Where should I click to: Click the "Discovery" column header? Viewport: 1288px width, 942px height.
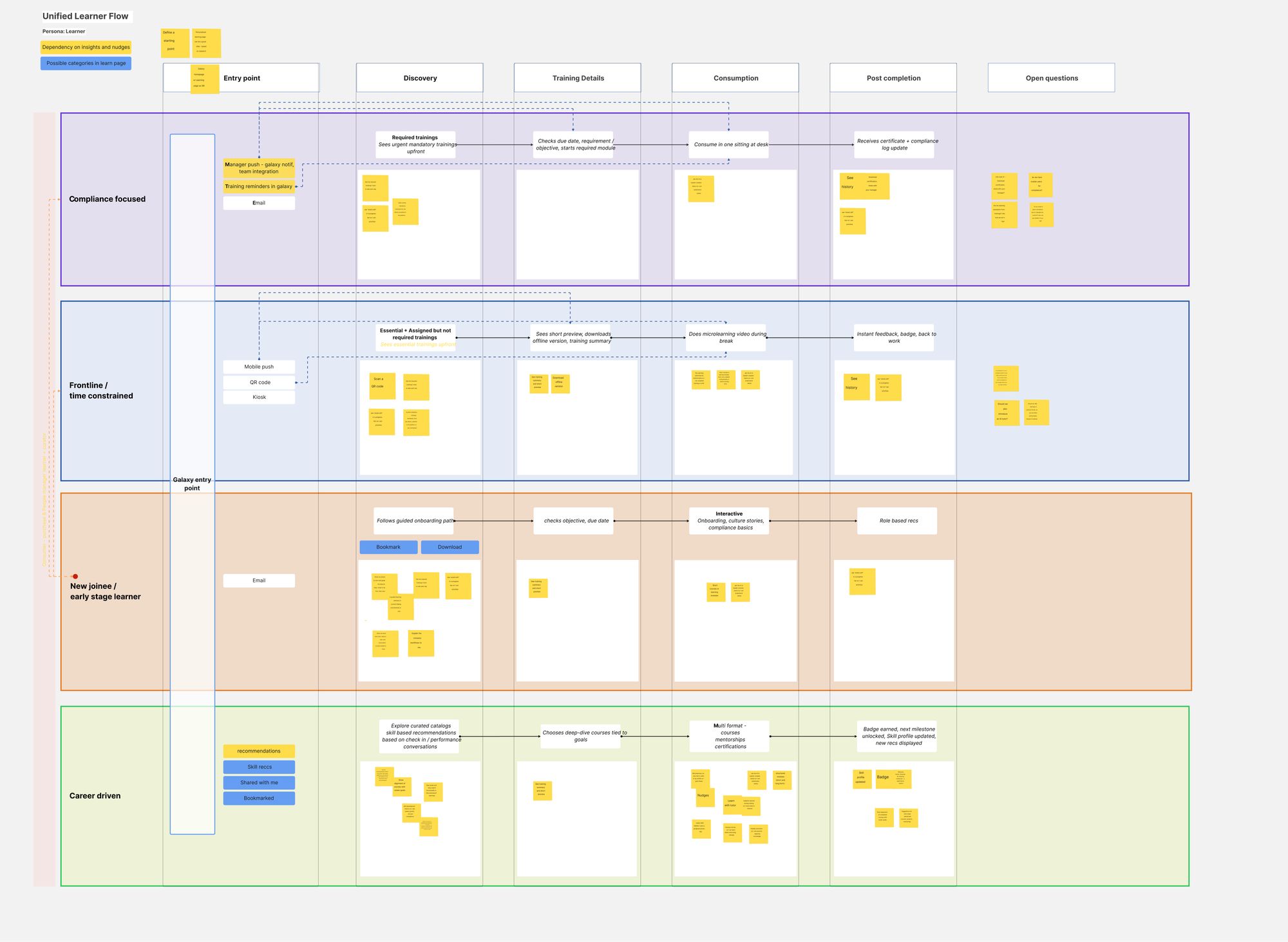(420, 78)
